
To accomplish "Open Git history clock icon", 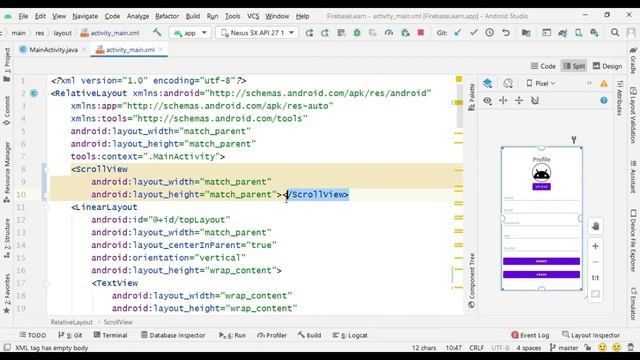I will [489, 33].
